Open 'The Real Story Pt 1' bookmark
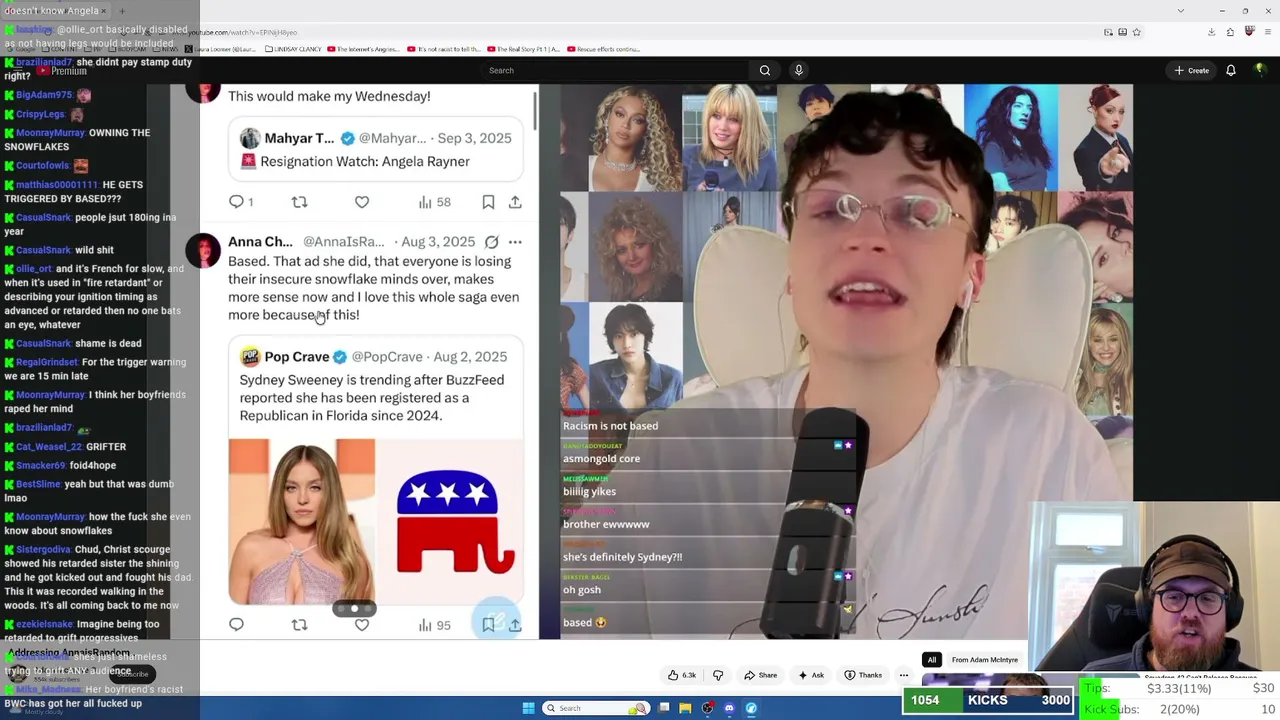Image resolution: width=1280 pixels, height=720 pixels. pyautogui.click(x=524, y=49)
